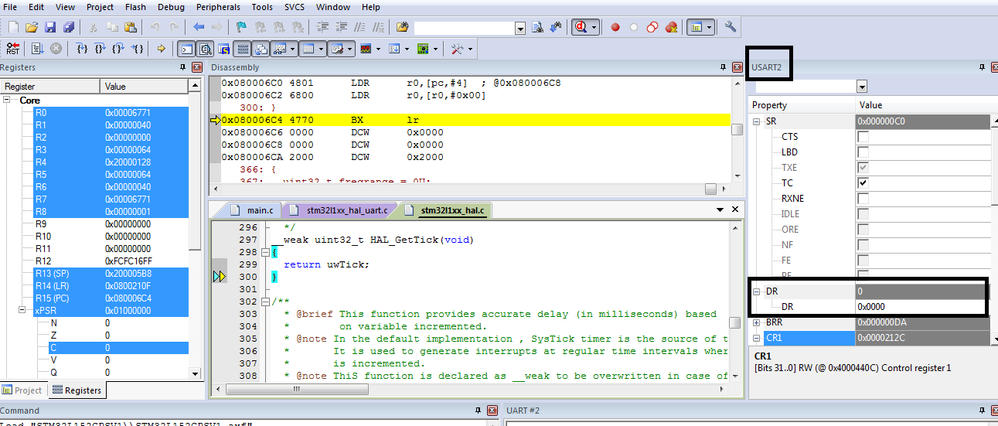Collapse the SR property group
998x426 pixels.
pos(757,121)
